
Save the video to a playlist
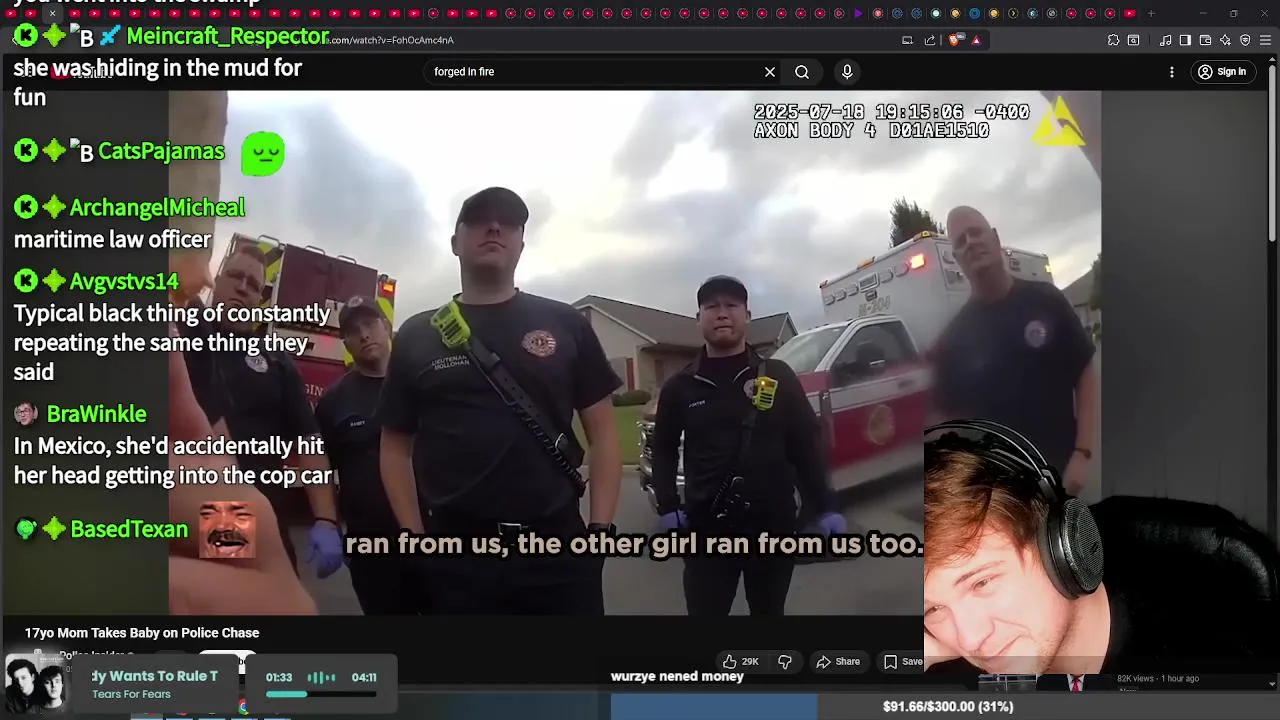[x=903, y=661]
